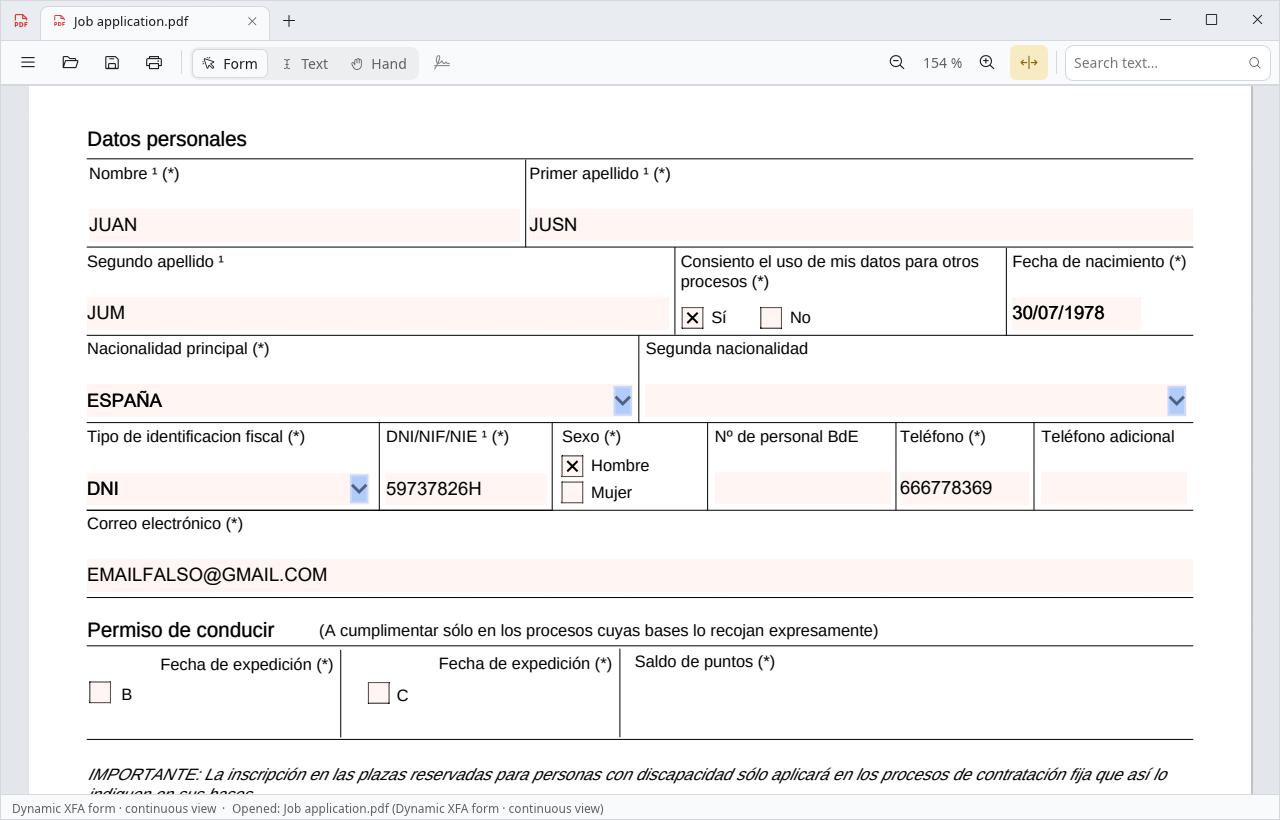Edit the Fecha de nacimiento date field
The height and width of the screenshot is (820, 1280).
pos(1076,314)
